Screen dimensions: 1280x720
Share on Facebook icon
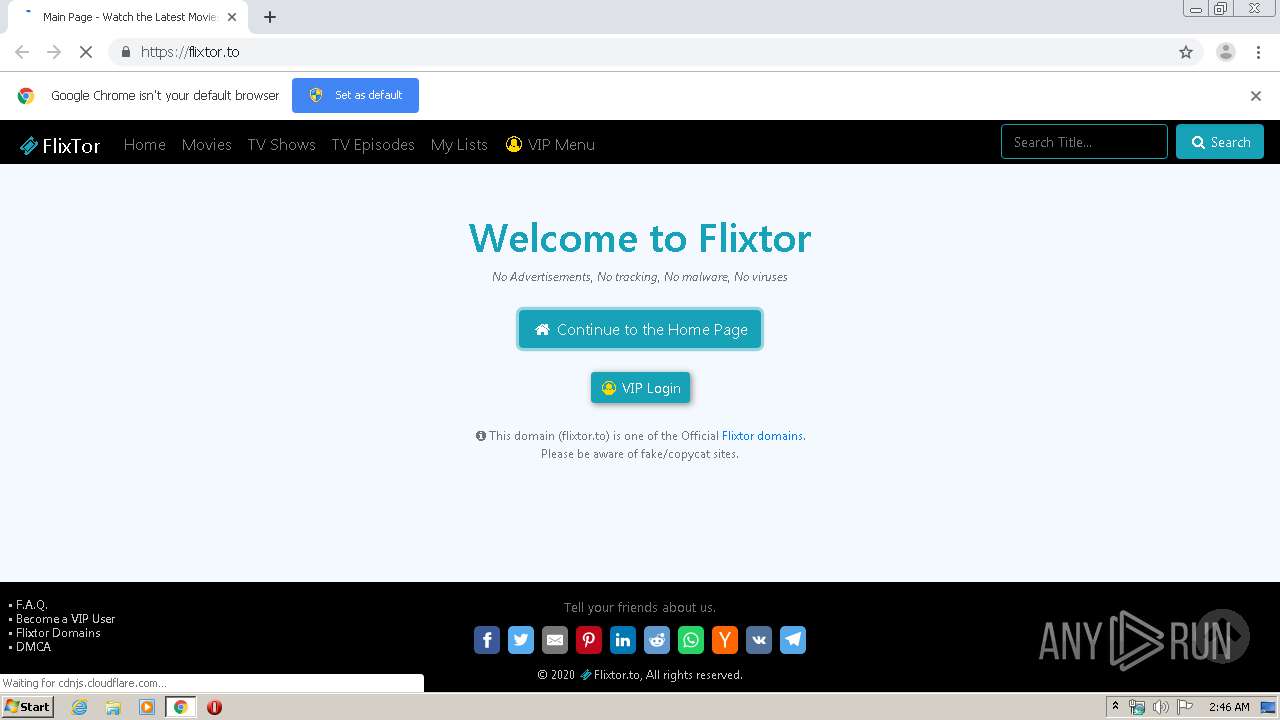(487, 640)
